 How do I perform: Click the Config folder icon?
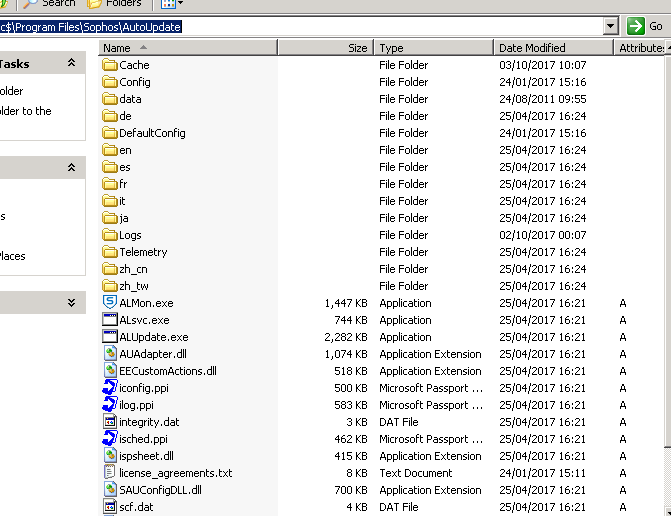pos(110,82)
